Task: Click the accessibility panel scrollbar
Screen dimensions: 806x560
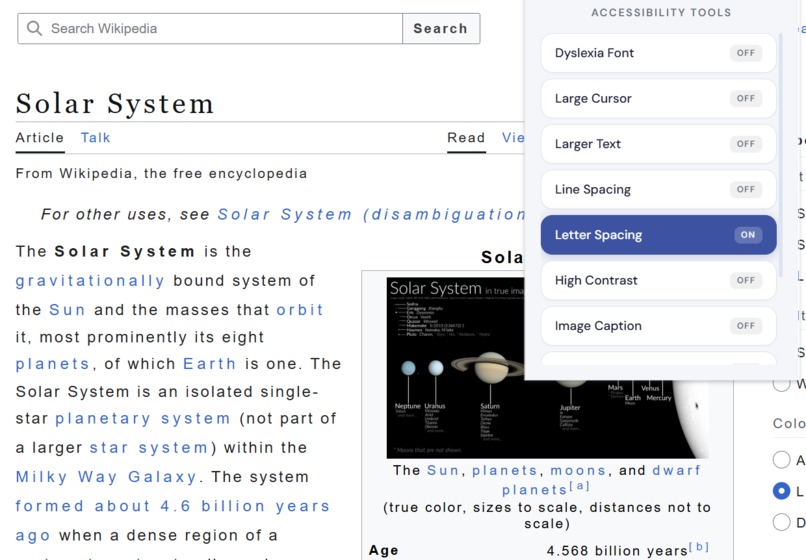Action: tap(781, 154)
